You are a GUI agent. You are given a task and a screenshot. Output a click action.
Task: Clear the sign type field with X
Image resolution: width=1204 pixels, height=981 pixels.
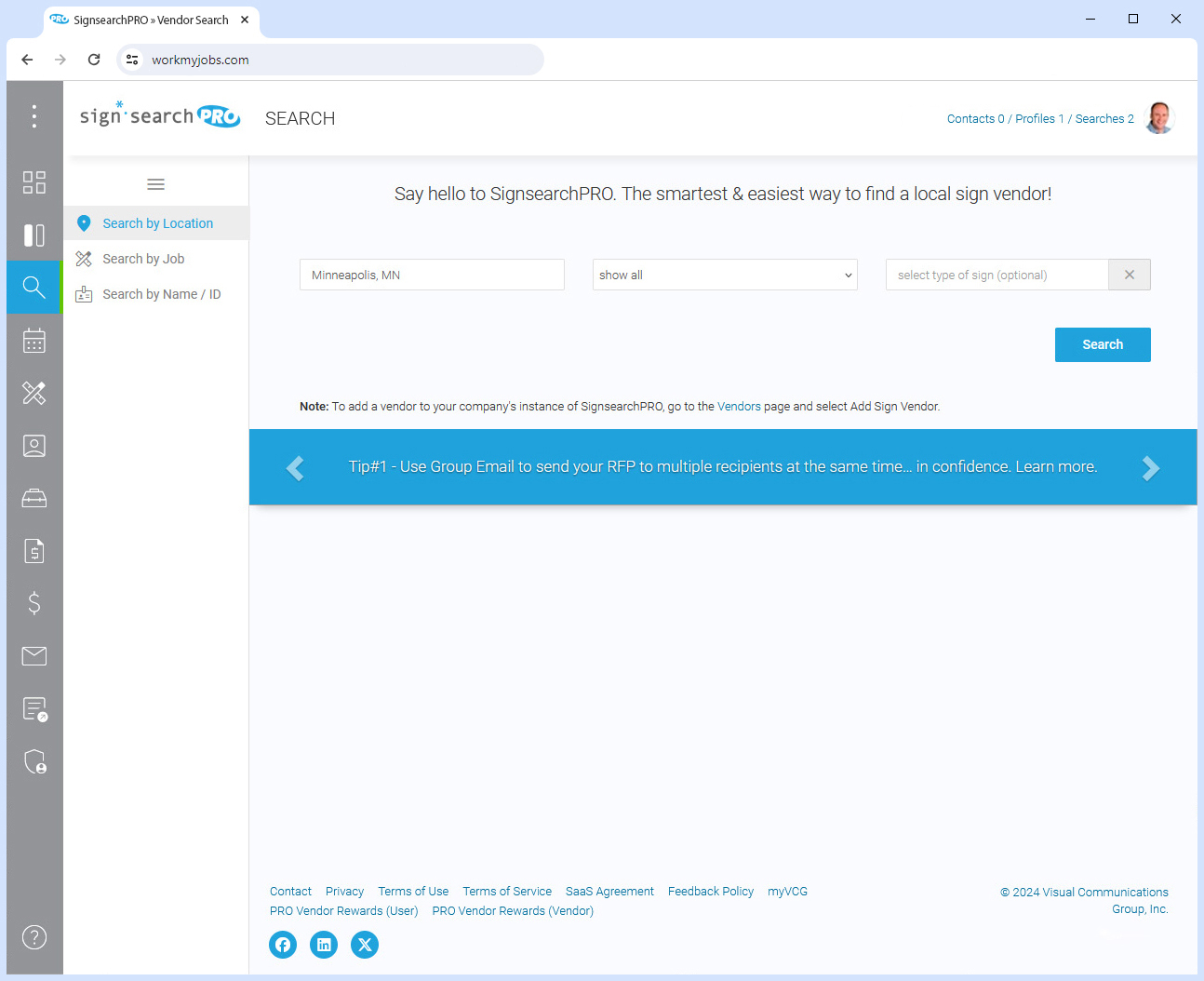(x=1130, y=275)
